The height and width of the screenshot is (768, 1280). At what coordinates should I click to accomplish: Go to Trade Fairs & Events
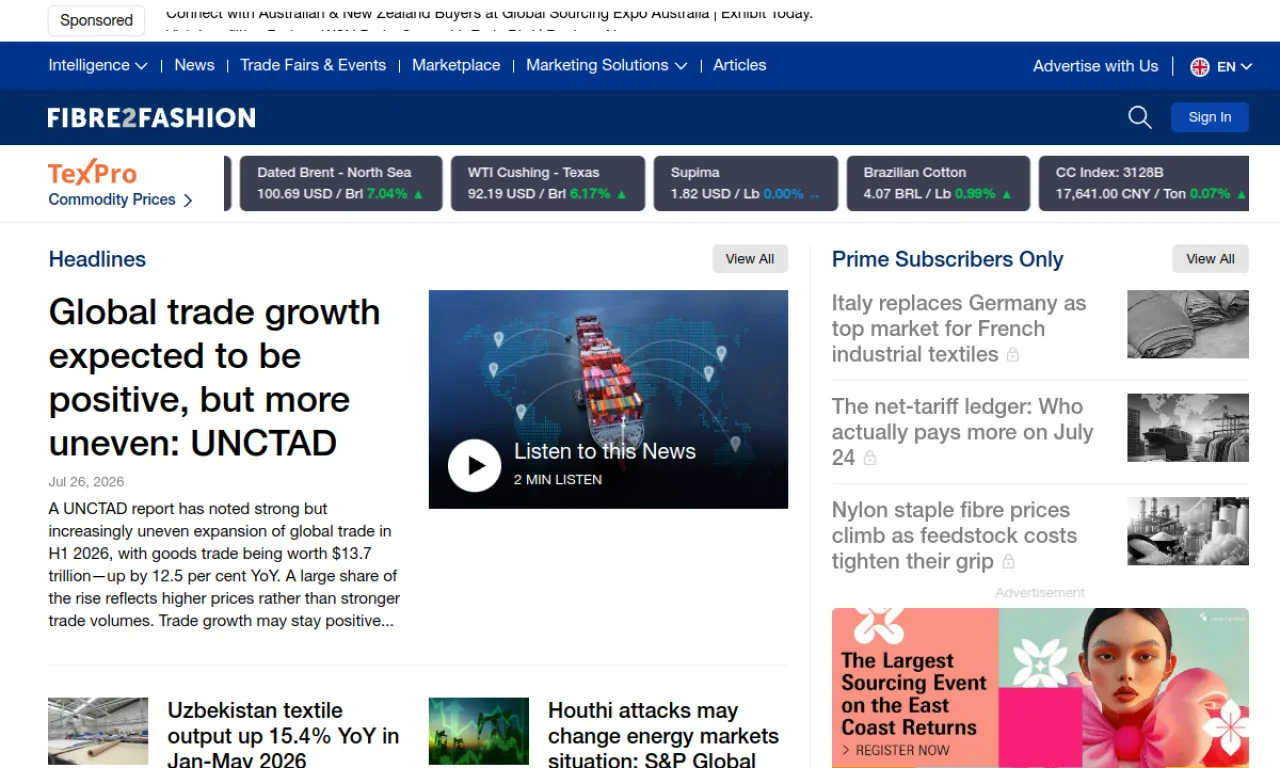(x=313, y=65)
